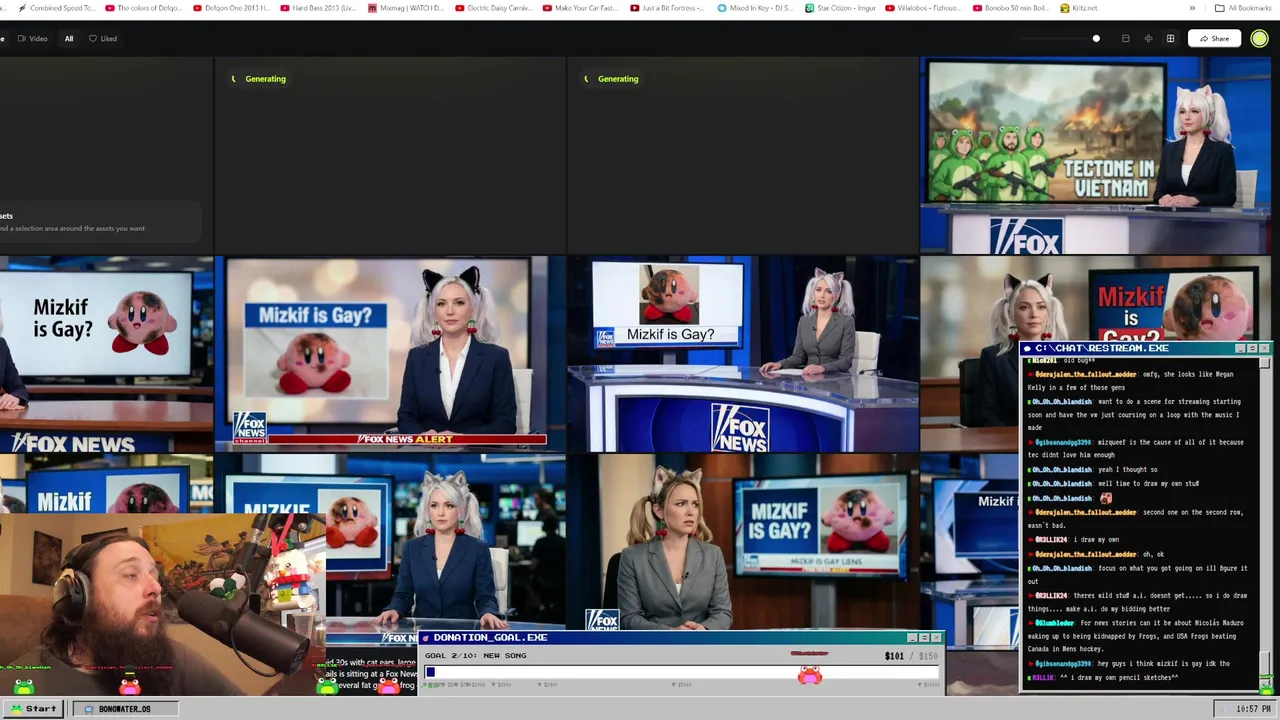This screenshot has width=1280, height=720.
Task: Switch to single-panel view icon
Action: pos(1125,39)
